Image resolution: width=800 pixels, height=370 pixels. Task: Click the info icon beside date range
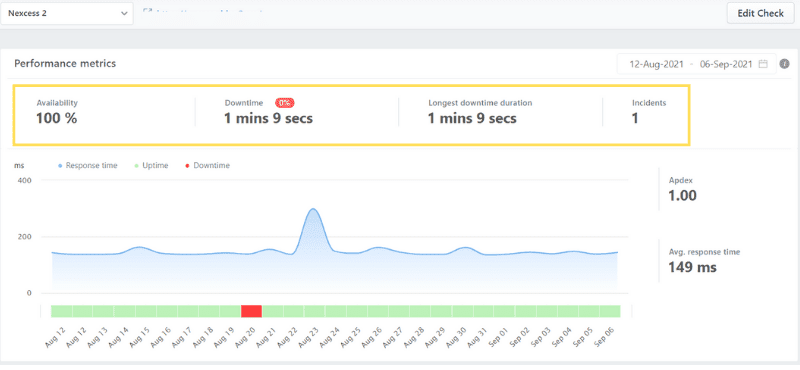(x=785, y=64)
